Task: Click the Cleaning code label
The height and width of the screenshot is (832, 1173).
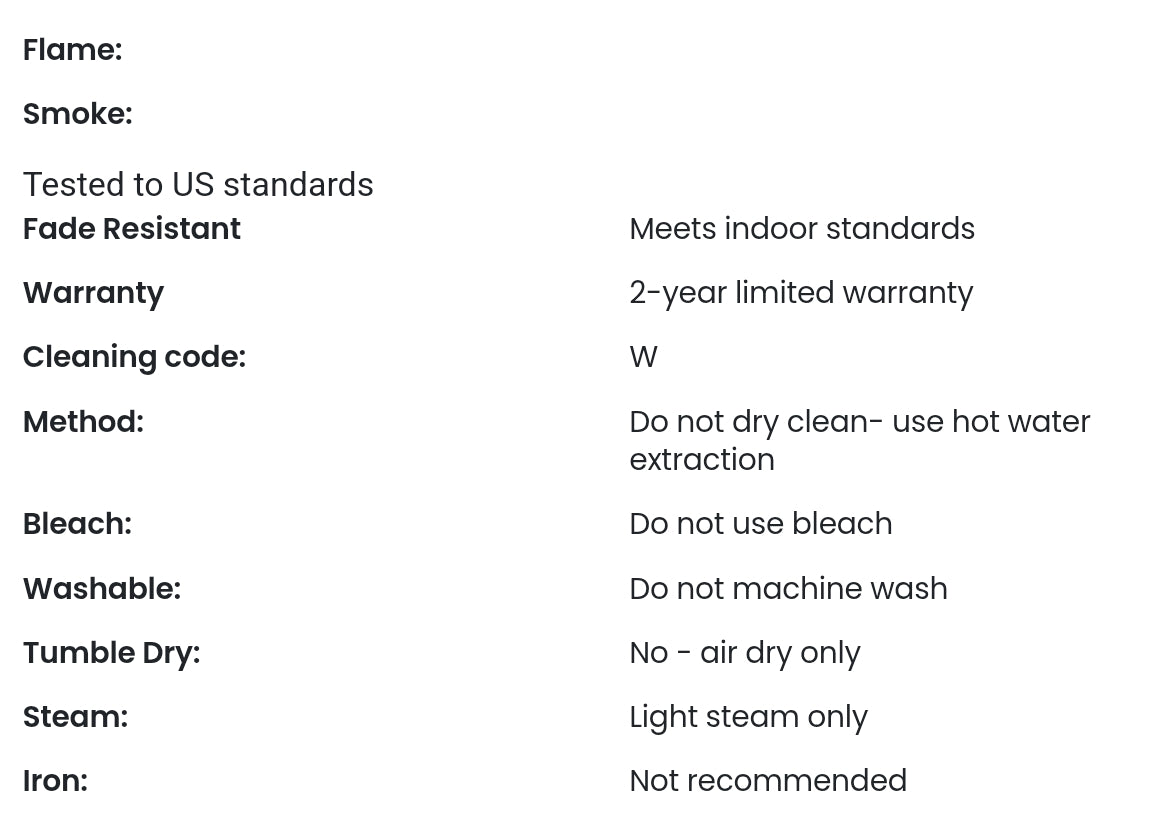Action: coord(134,357)
